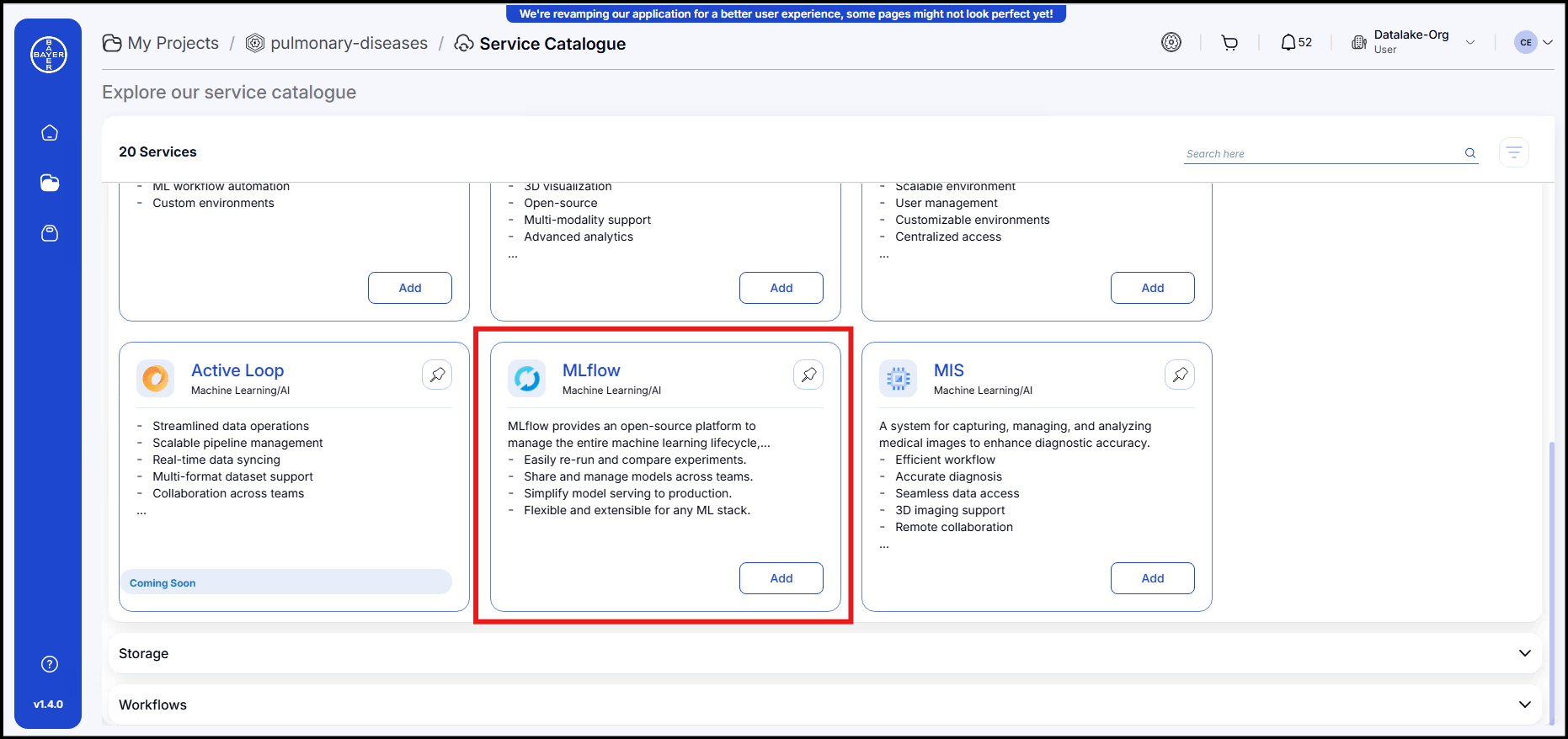Click the MLflow service logo
The width and height of the screenshot is (1568, 739).
pos(527,379)
